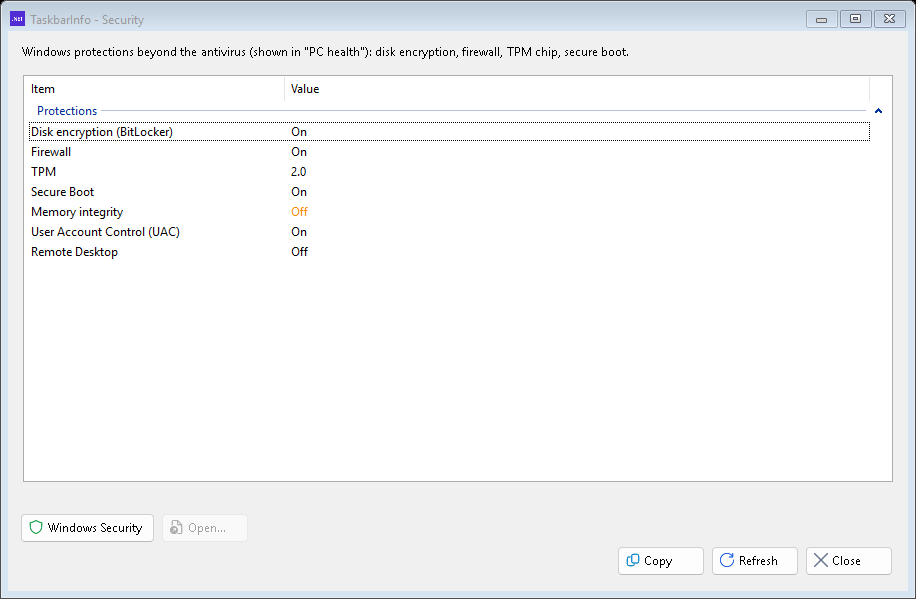Click the grayed Open file icon
This screenshot has height=599, width=916.
point(176,528)
